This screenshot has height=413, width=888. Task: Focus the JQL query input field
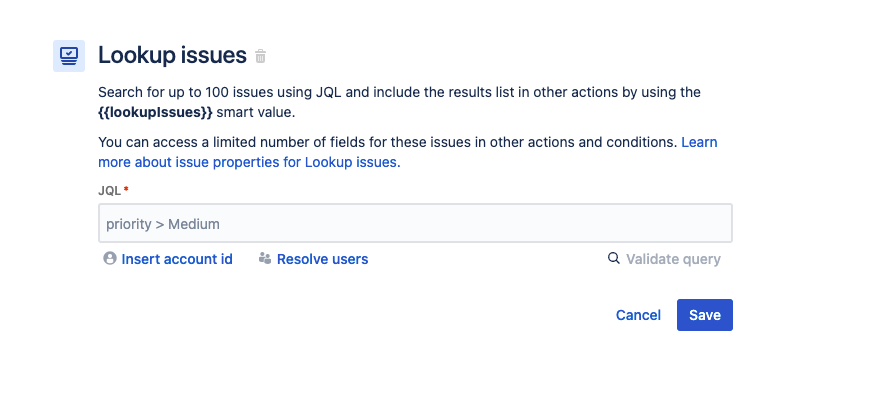point(415,223)
